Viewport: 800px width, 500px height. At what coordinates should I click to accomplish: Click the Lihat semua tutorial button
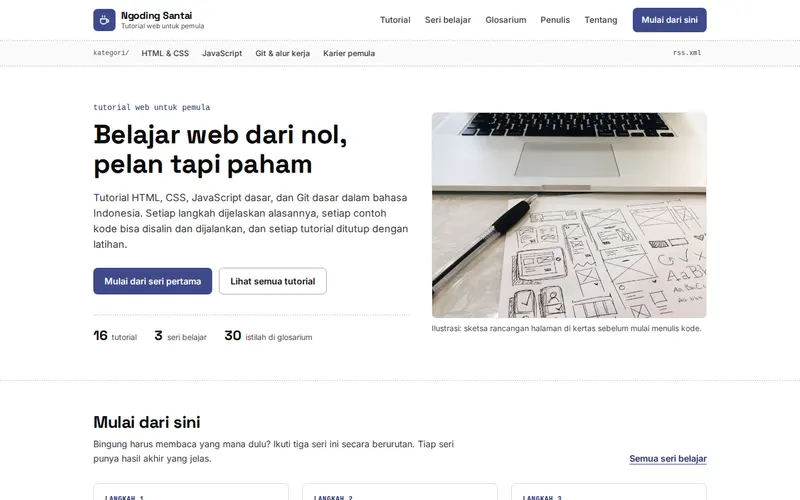tap(272, 281)
